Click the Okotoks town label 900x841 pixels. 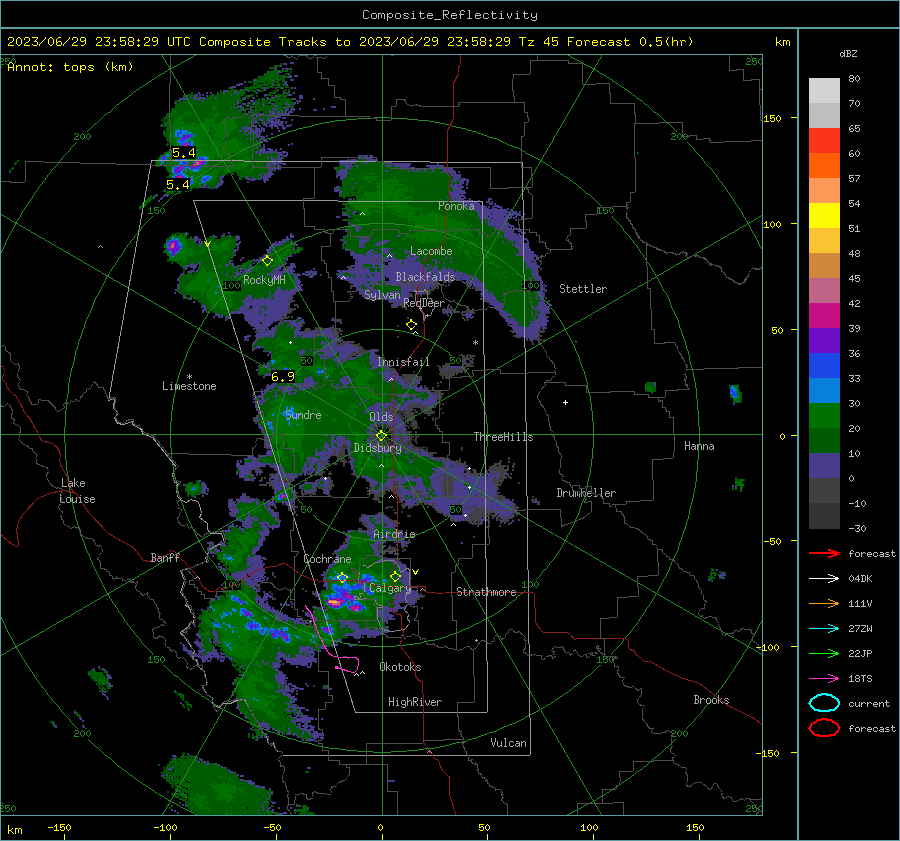pyautogui.click(x=400, y=667)
